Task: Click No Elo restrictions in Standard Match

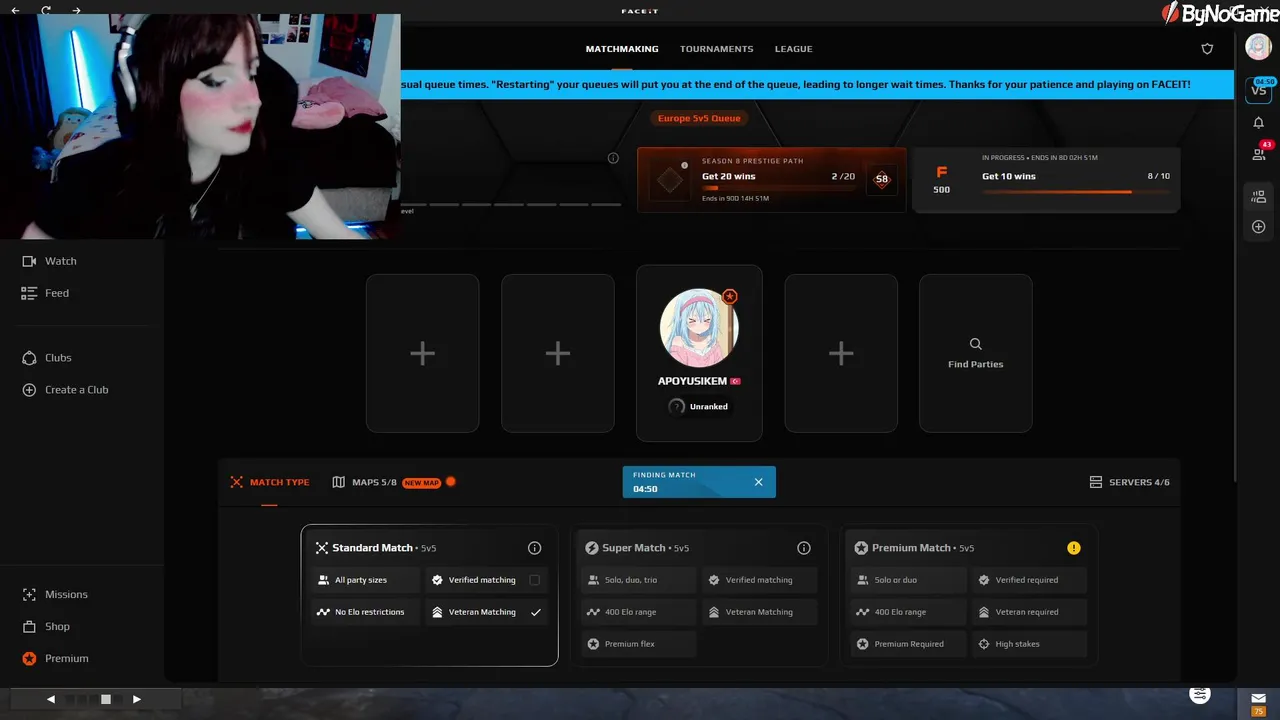Action: pos(366,612)
